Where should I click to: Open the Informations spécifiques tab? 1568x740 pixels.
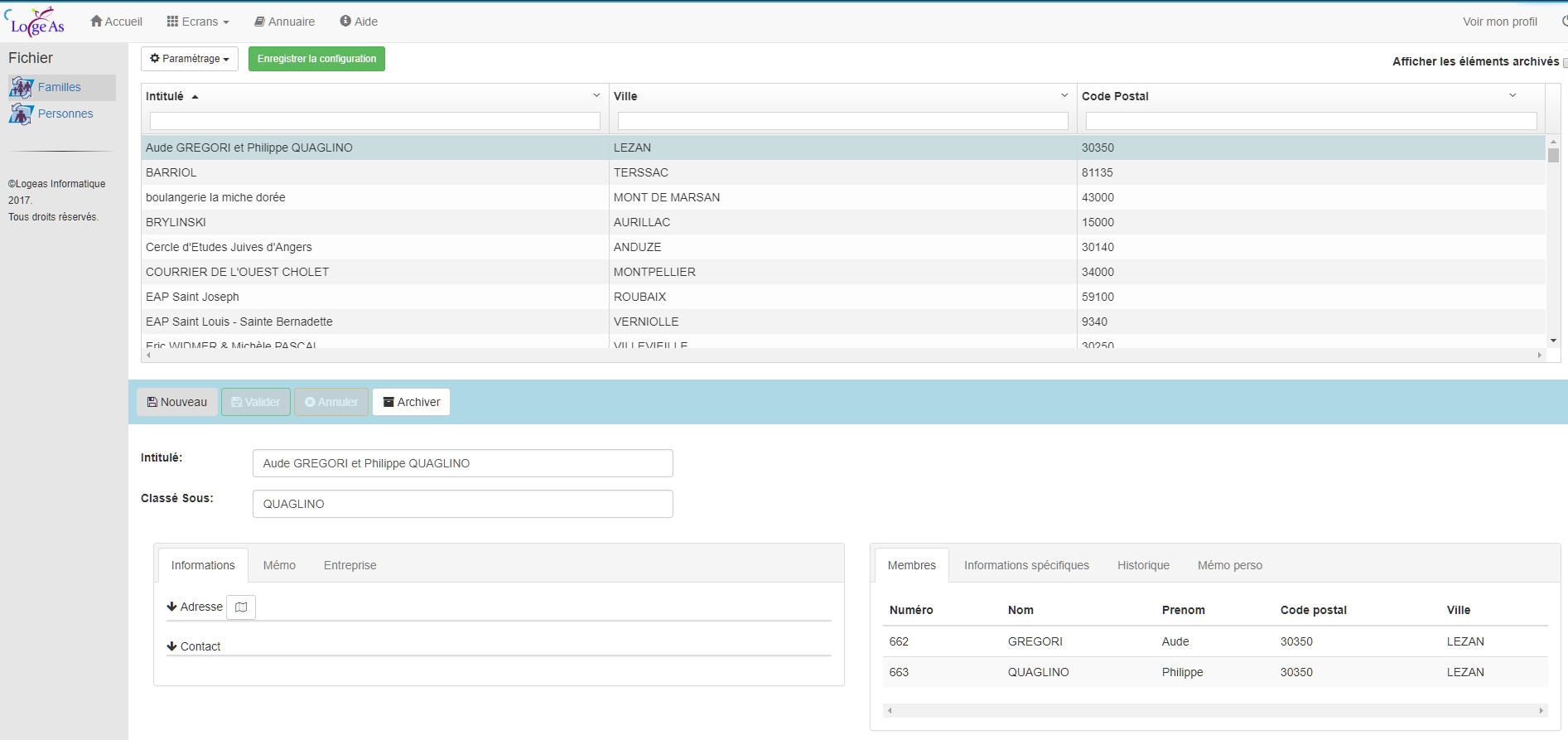(1026, 565)
